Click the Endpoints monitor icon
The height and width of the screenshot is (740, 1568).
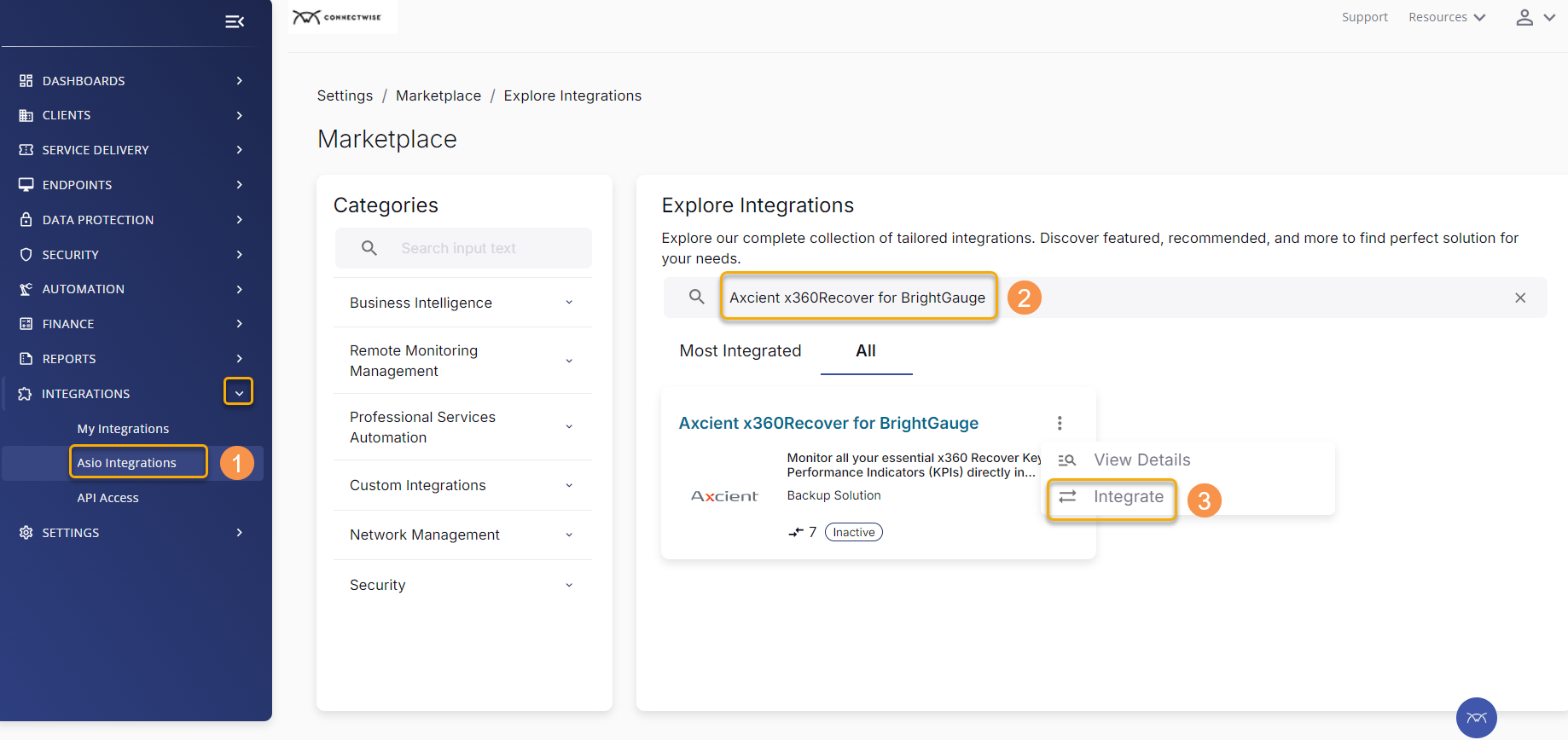click(x=26, y=184)
